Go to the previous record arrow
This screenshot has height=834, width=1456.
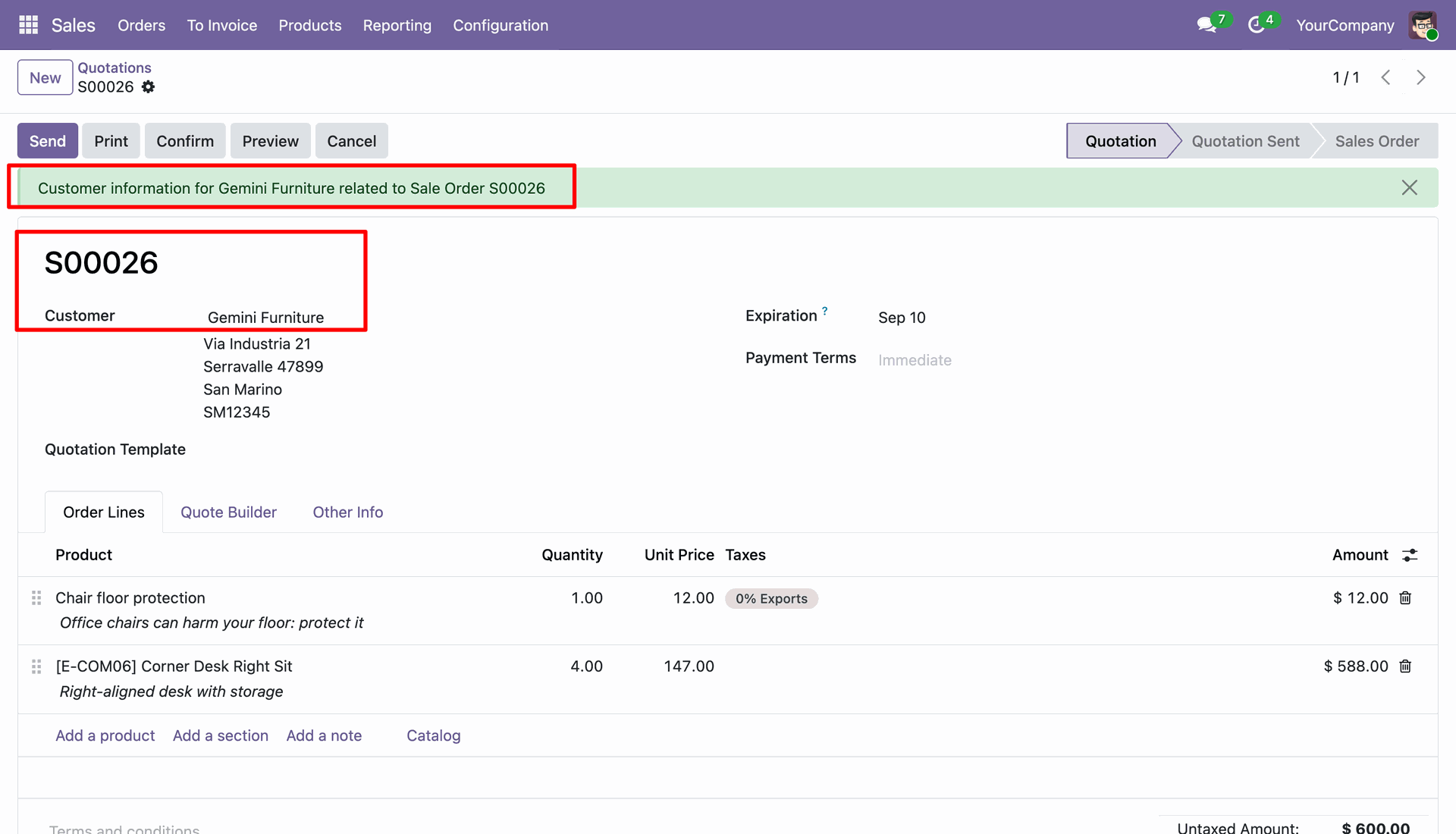click(x=1385, y=77)
